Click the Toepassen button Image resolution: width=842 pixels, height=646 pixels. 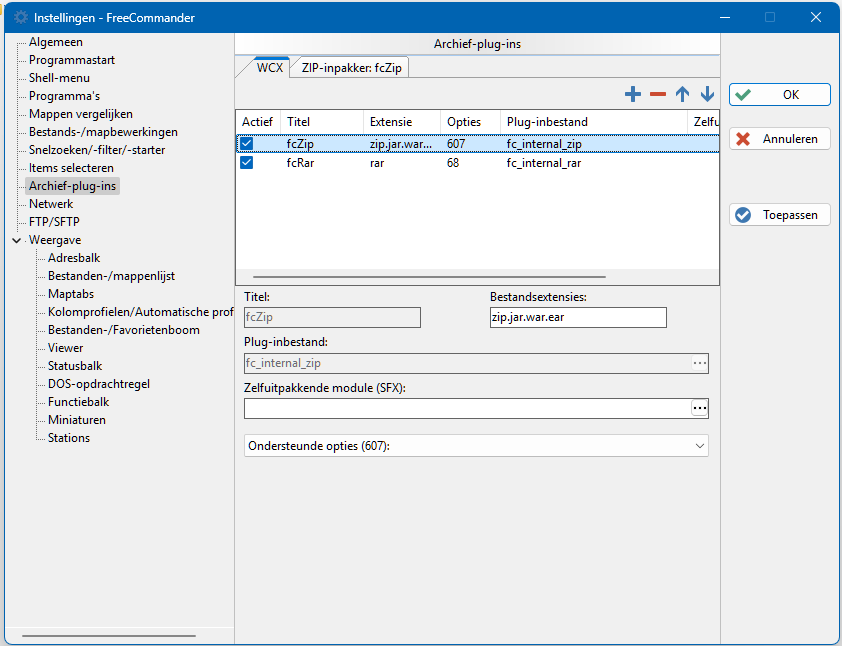(x=780, y=215)
